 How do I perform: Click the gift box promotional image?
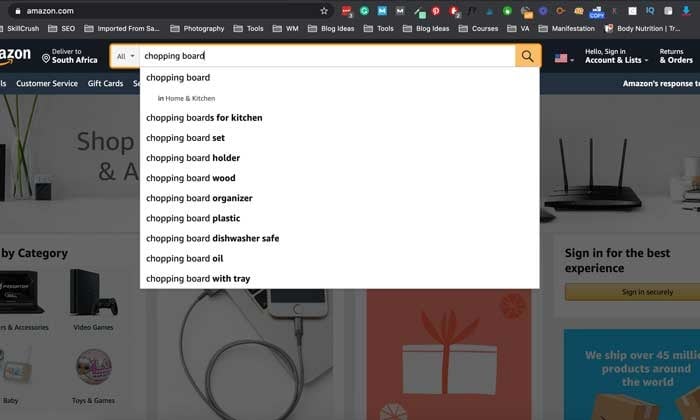(x=449, y=354)
